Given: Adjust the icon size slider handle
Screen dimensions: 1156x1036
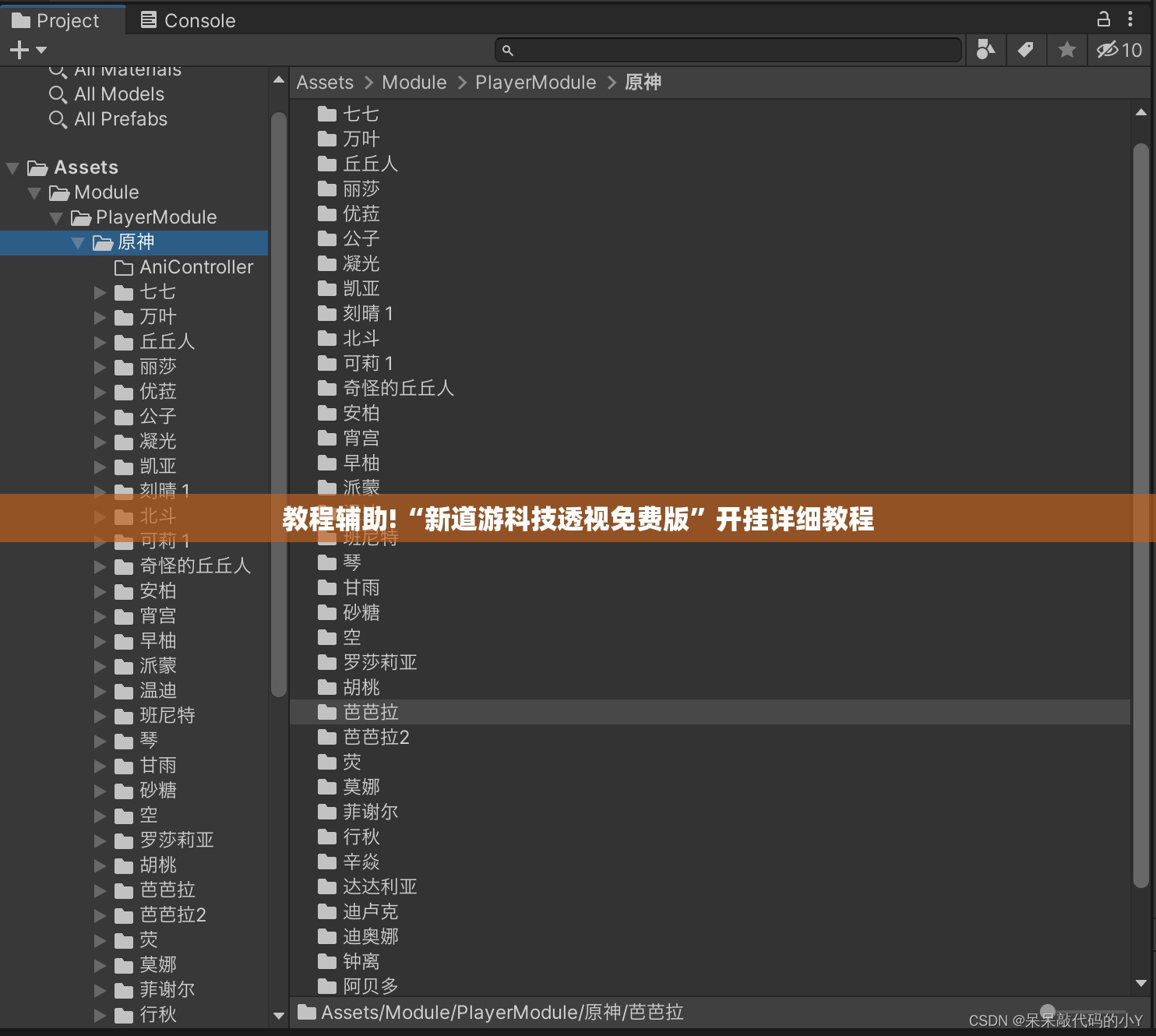Looking at the screenshot, I should [x=1049, y=1011].
